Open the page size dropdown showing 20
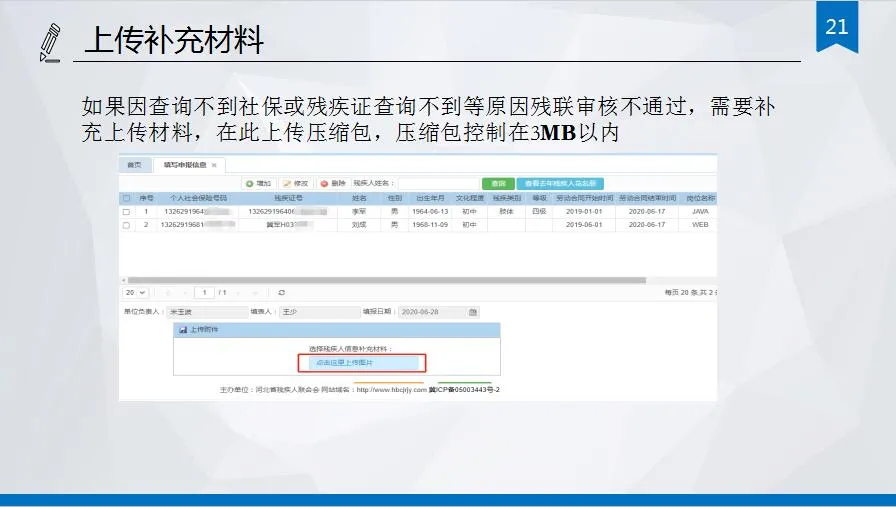 135,292
